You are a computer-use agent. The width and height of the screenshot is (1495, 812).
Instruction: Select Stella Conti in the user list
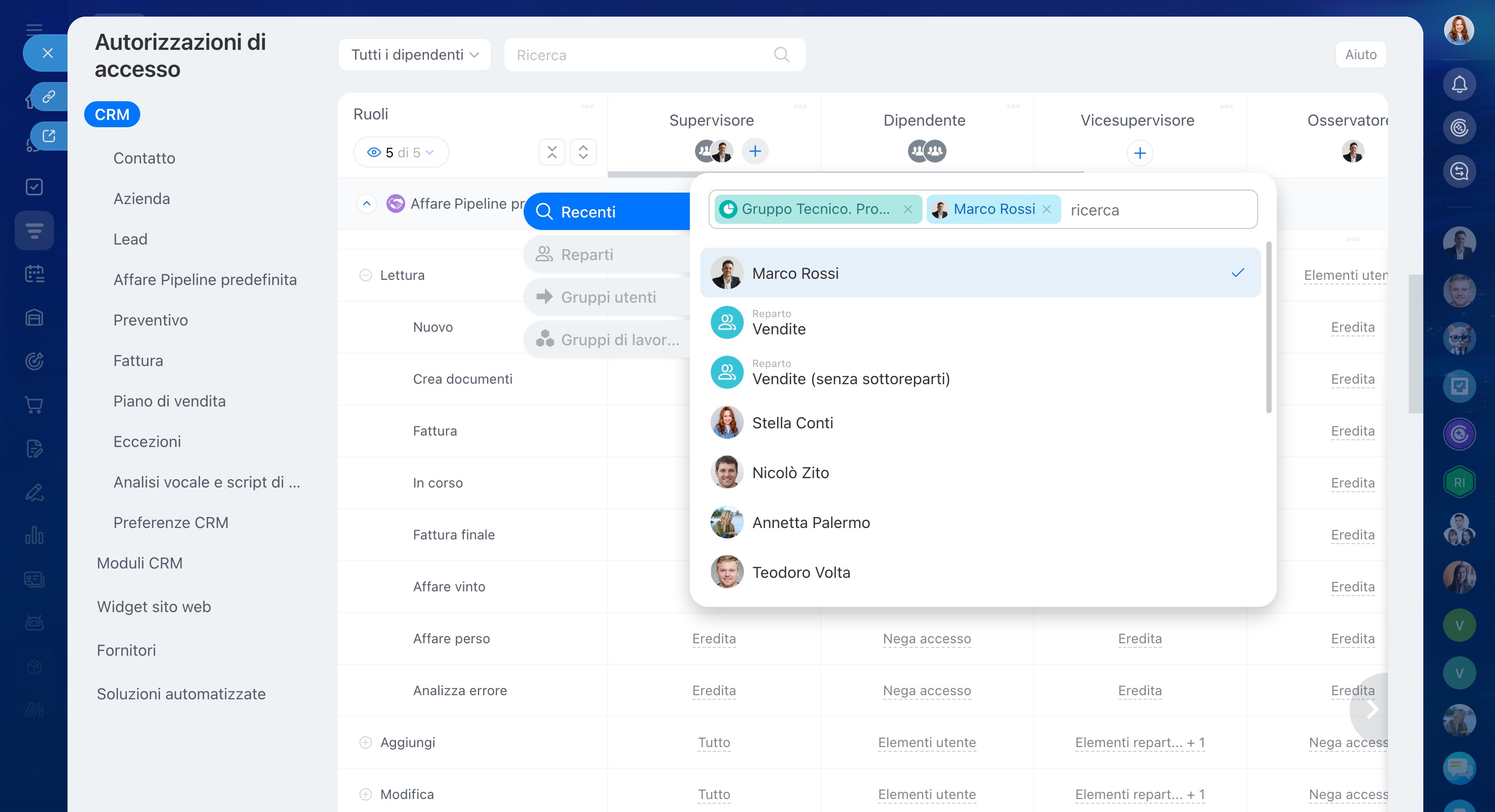(x=793, y=423)
